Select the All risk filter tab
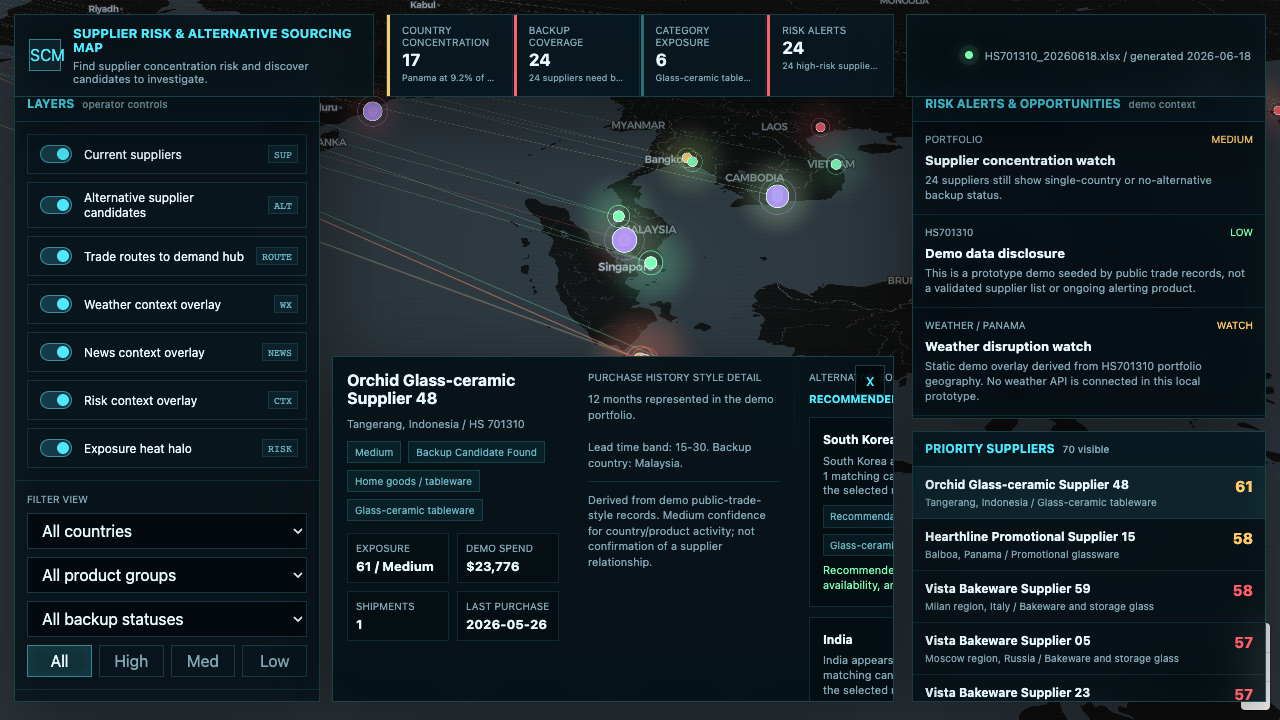The width and height of the screenshot is (1280, 720). point(59,661)
